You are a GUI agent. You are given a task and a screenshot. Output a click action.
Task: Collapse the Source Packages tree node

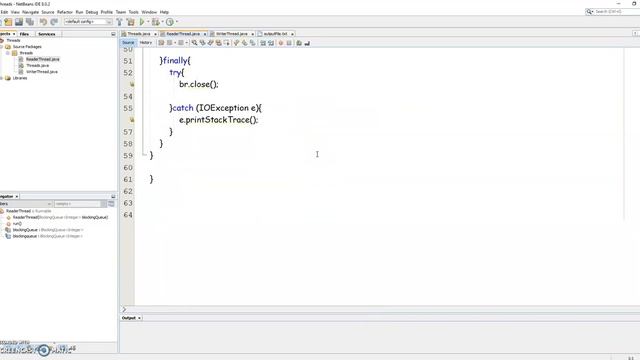pos(2,47)
